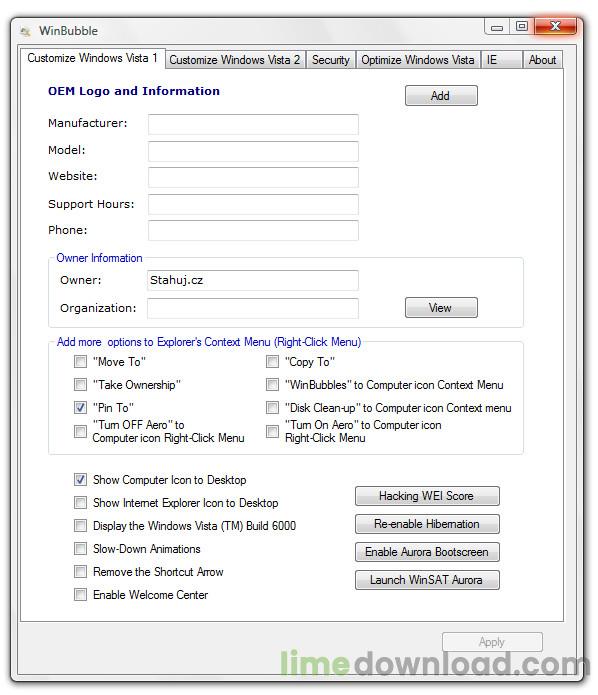Viewport: 598px width, 695px height.
Task: Click the Hacking WEI Score button
Action: [x=427, y=496]
